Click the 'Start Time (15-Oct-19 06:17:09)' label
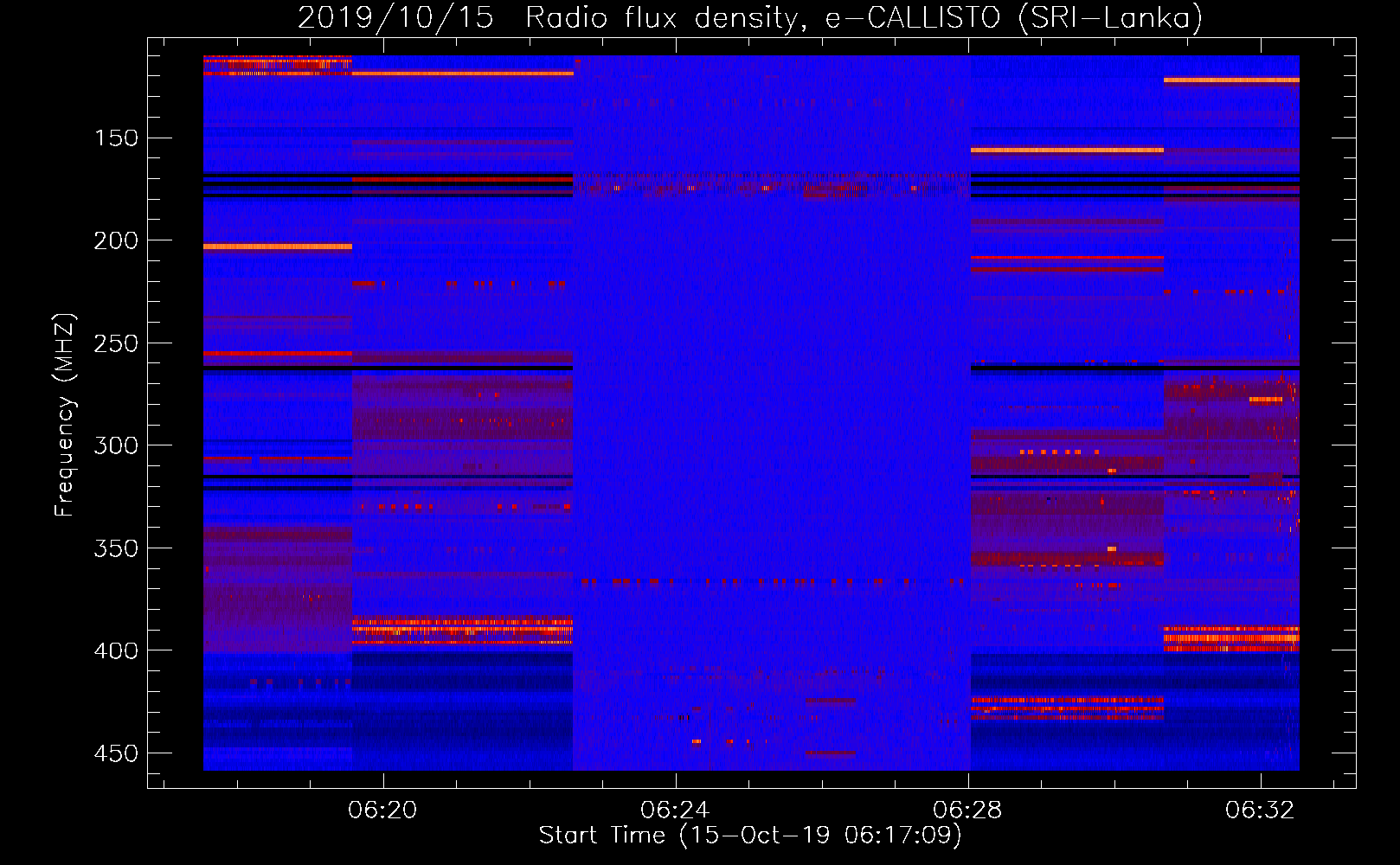 (750, 836)
